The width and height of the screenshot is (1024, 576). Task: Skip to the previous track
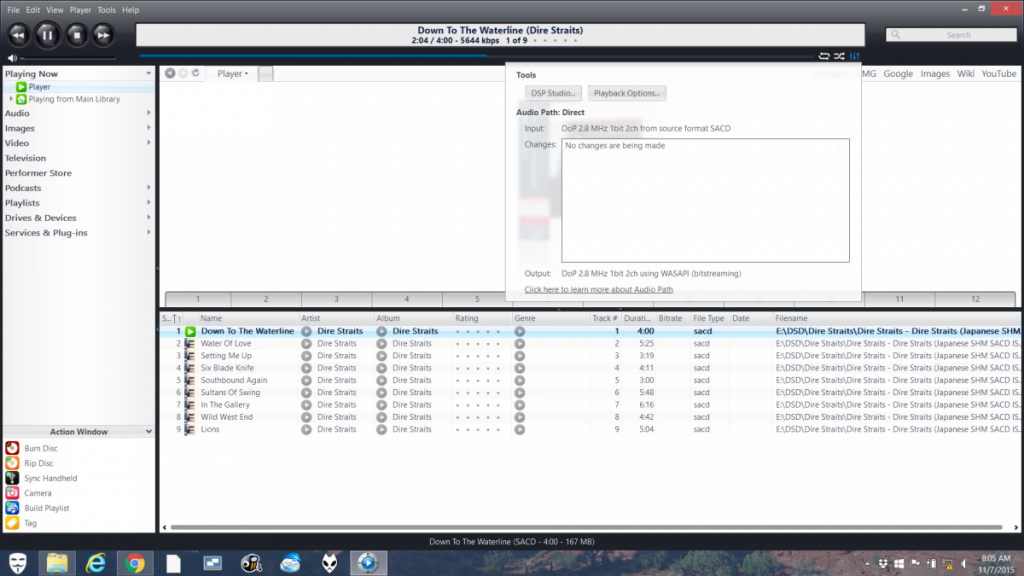coord(18,35)
